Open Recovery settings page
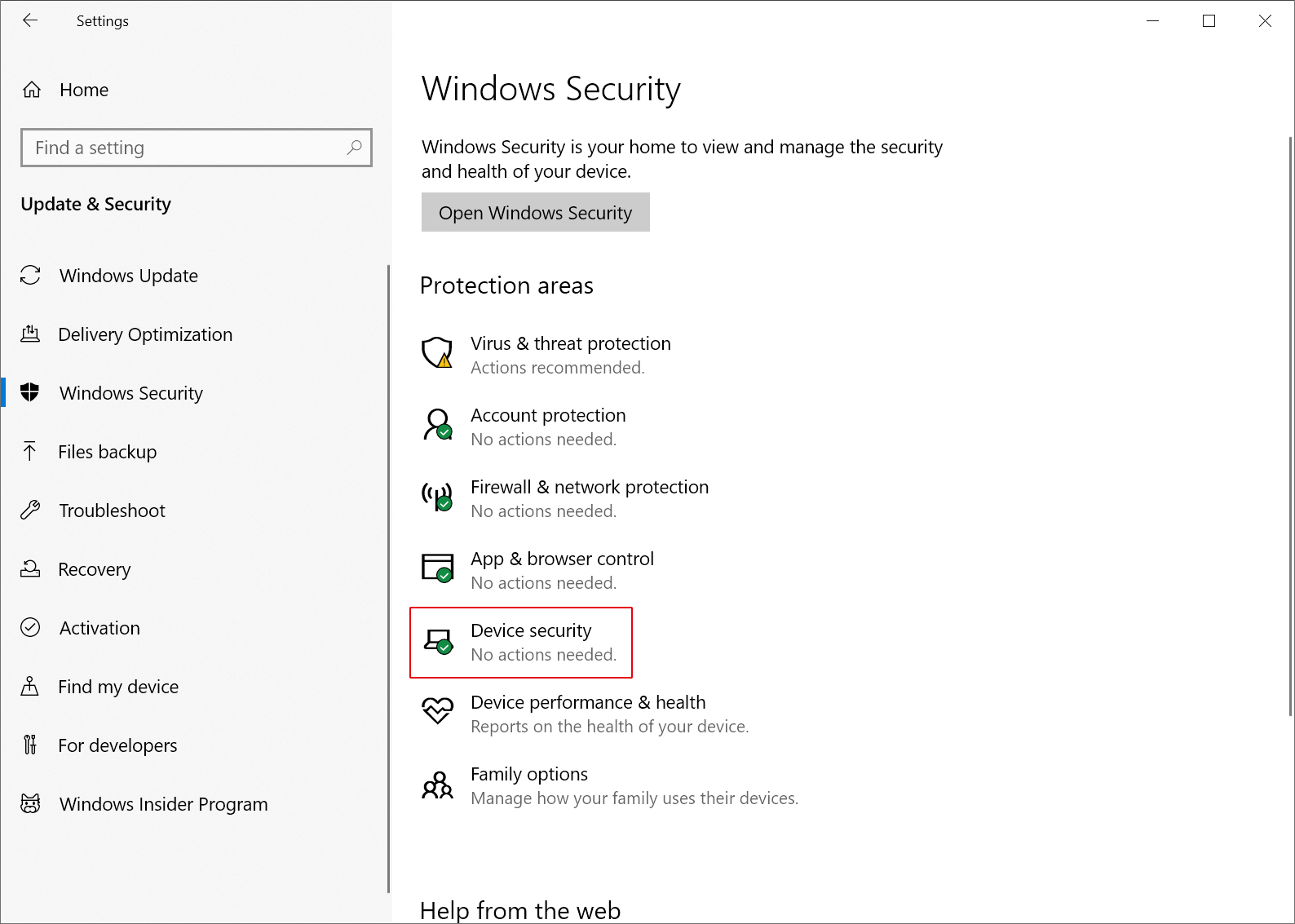Viewport: 1295px width, 924px height. [x=94, y=569]
